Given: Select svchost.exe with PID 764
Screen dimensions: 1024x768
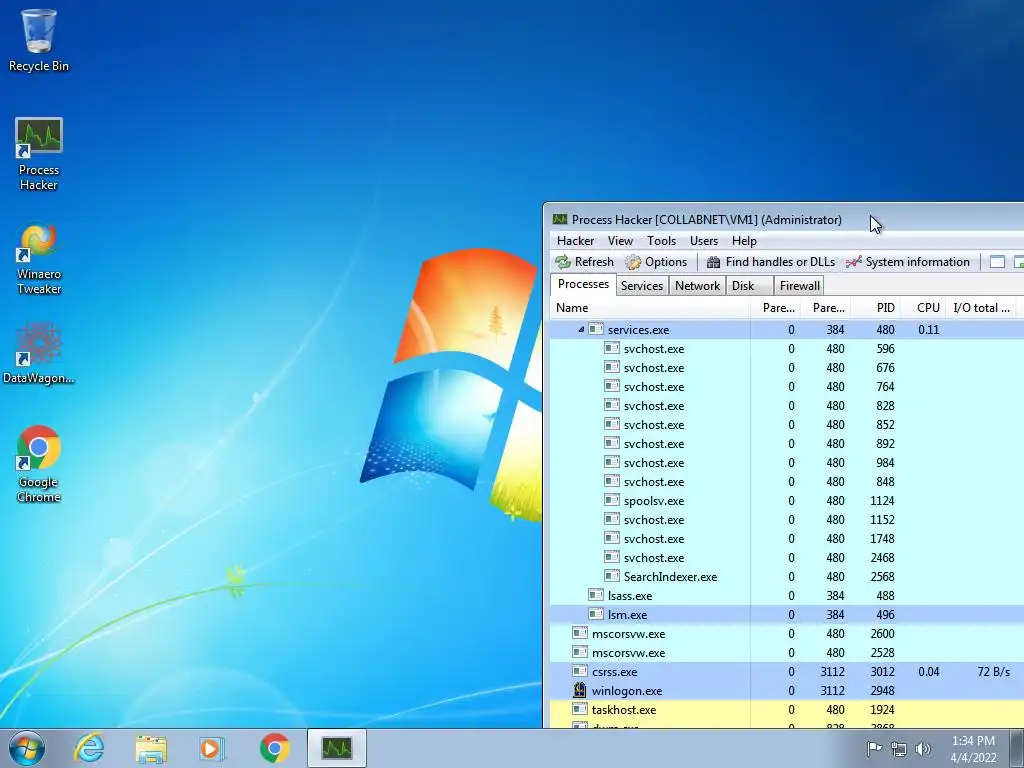Looking at the screenshot, I should click(x=787, y=387).
